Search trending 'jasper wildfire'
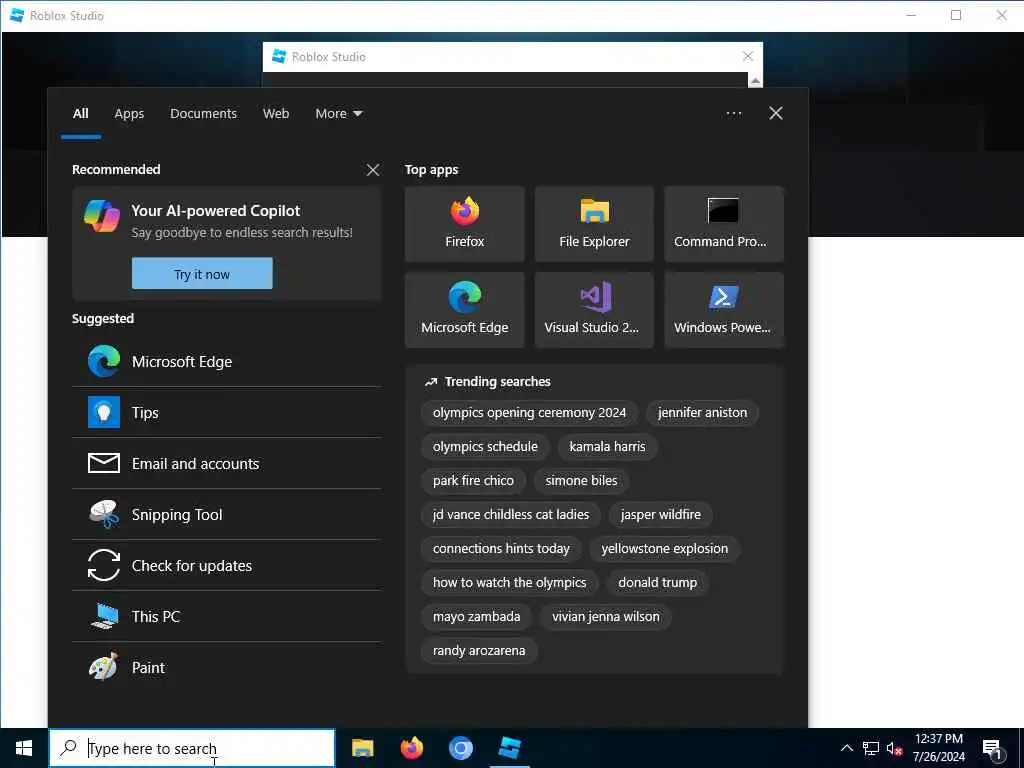Viewport: 1024px width, 768px height. (660, 515)
